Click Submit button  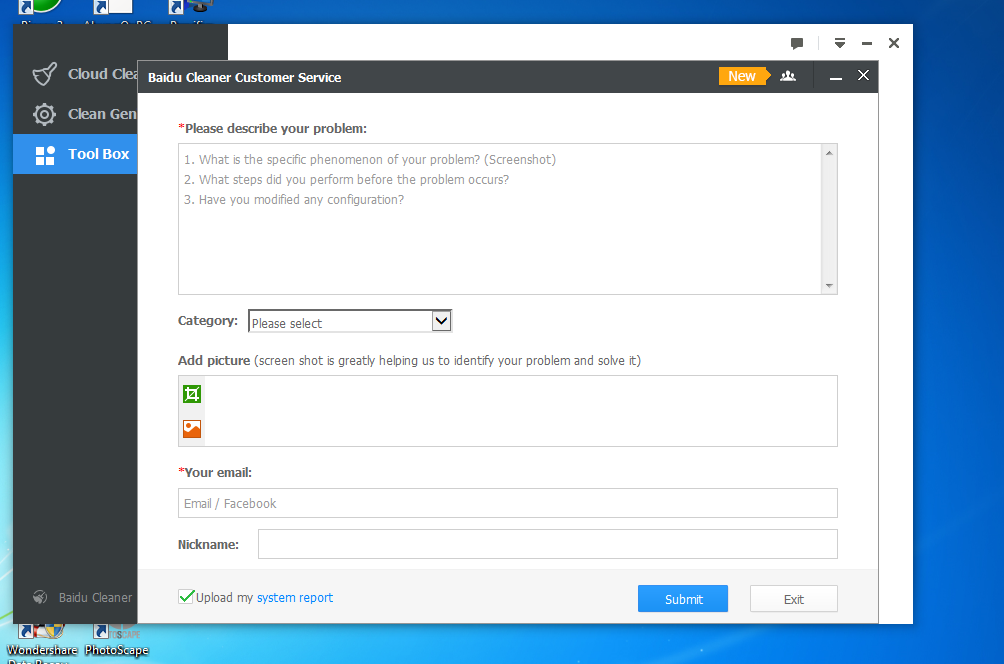683,599
